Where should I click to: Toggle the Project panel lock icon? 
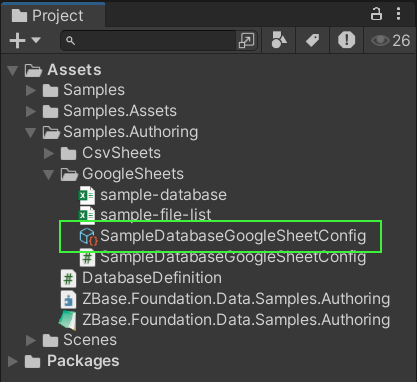(376, 14)
